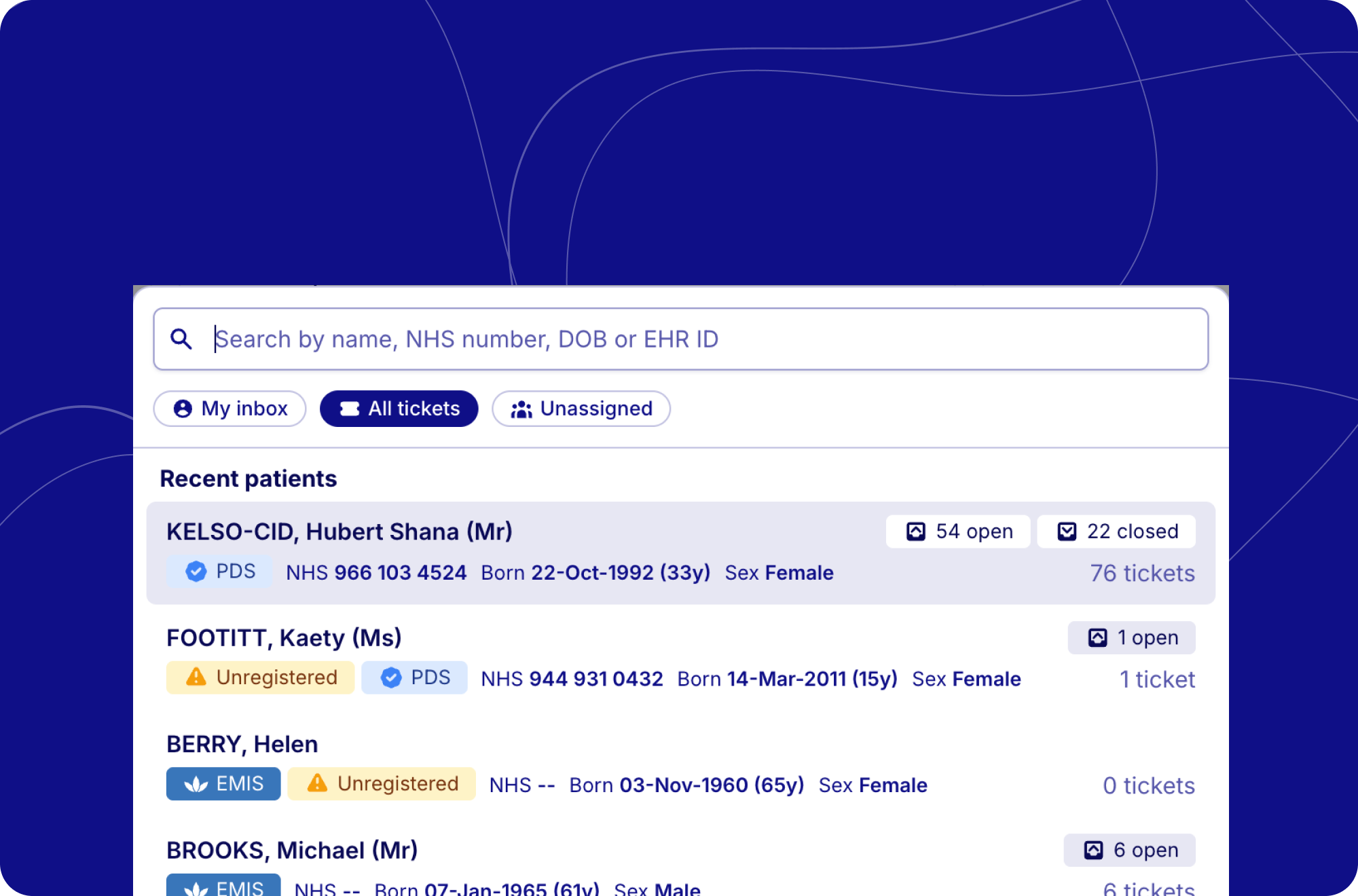Click the group icon in Unassigned
The width and height of the screenshot is (1358, 896).
point(521,409)
